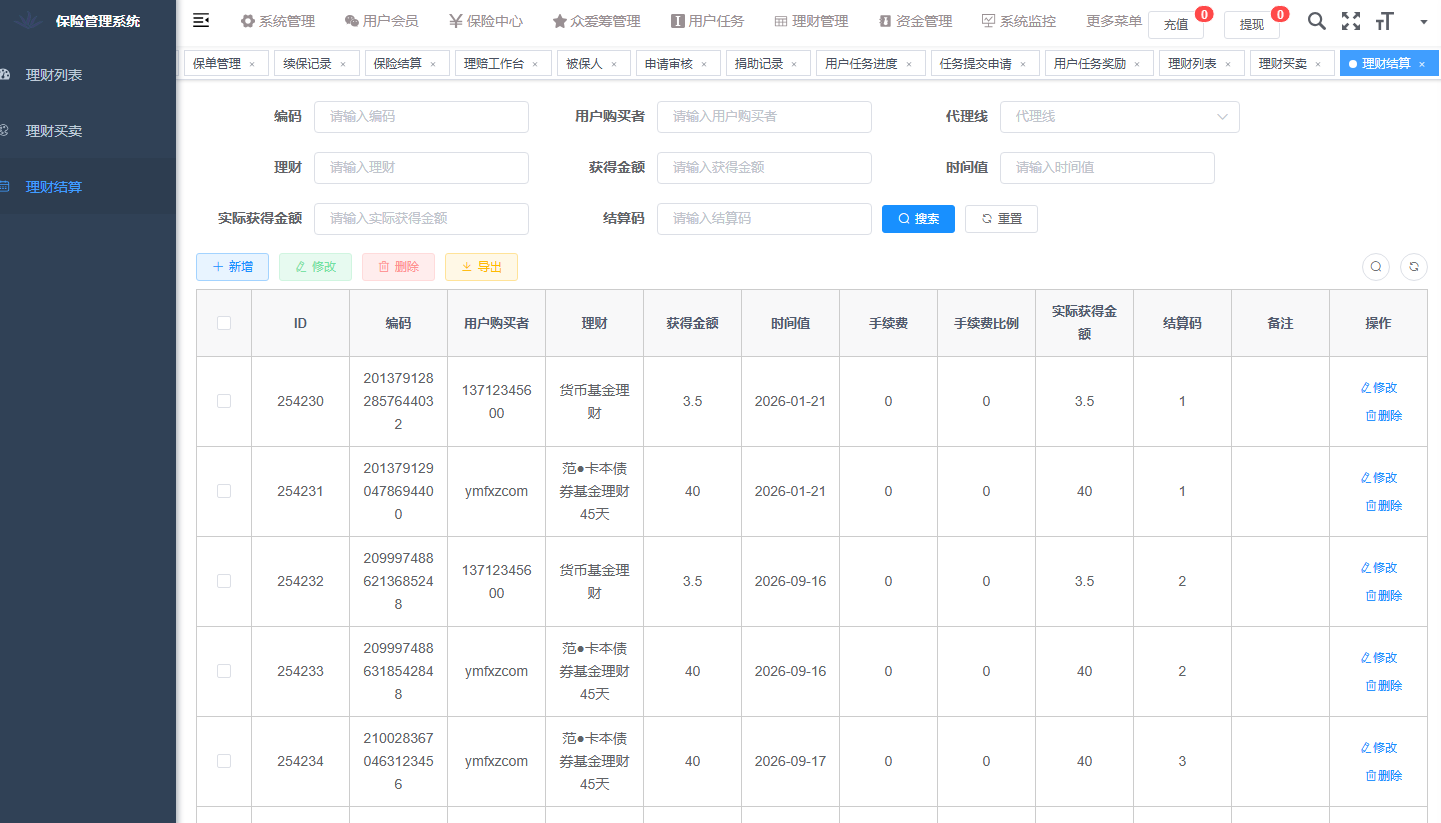
Task: Open the 理财管理 top menu
Action: tap(811, 21)
